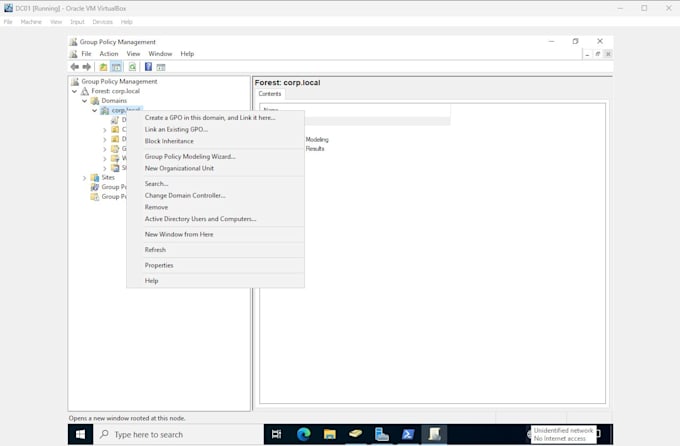Viewport: 680px width, 446px height.
Task: Open the Help menu in Group Policy Management
Action: point(187,54)
